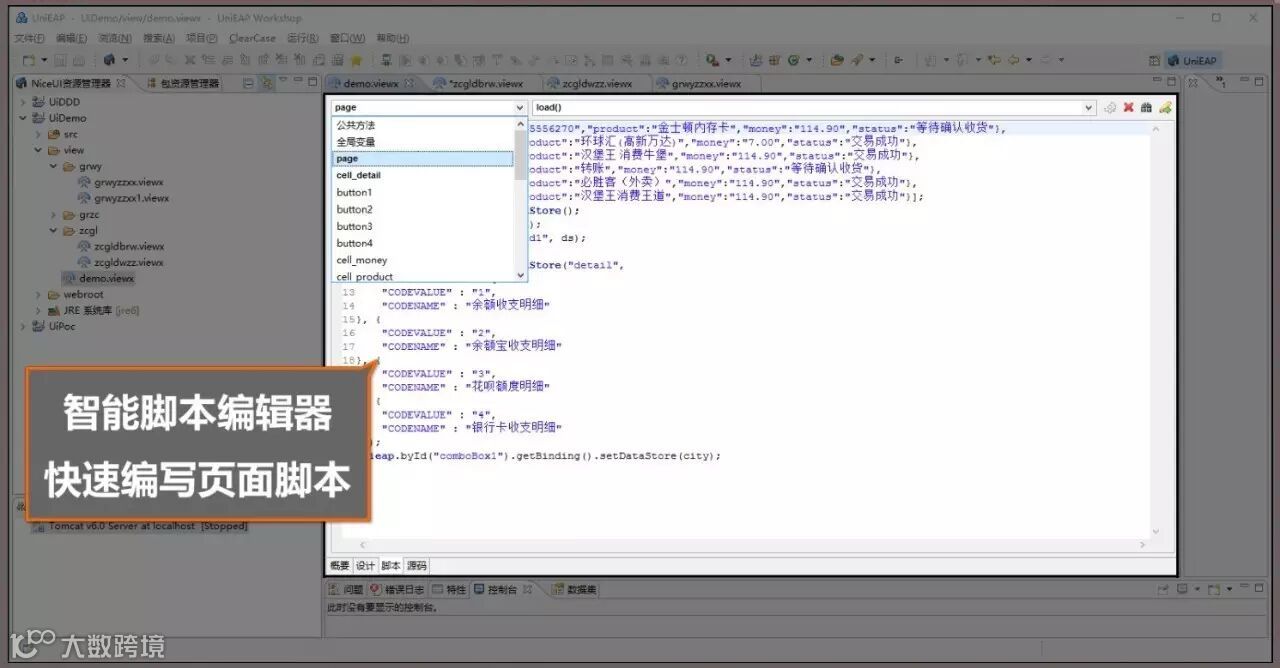Open the UniEAP perspective button
The height and width of the screenshot is (668, 1280).
[x=1193, y=60]
